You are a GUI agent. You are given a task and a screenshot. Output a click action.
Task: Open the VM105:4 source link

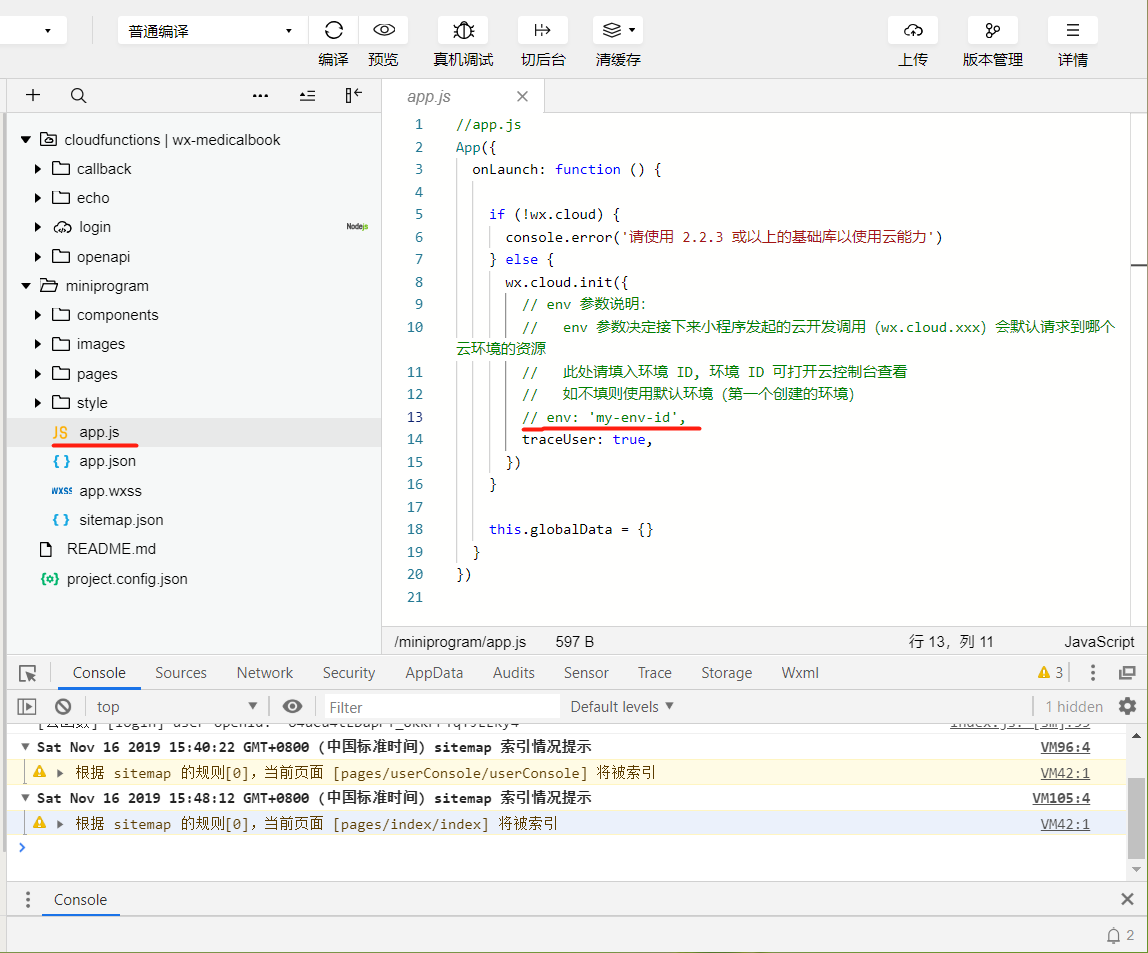tap(1061, 798)
